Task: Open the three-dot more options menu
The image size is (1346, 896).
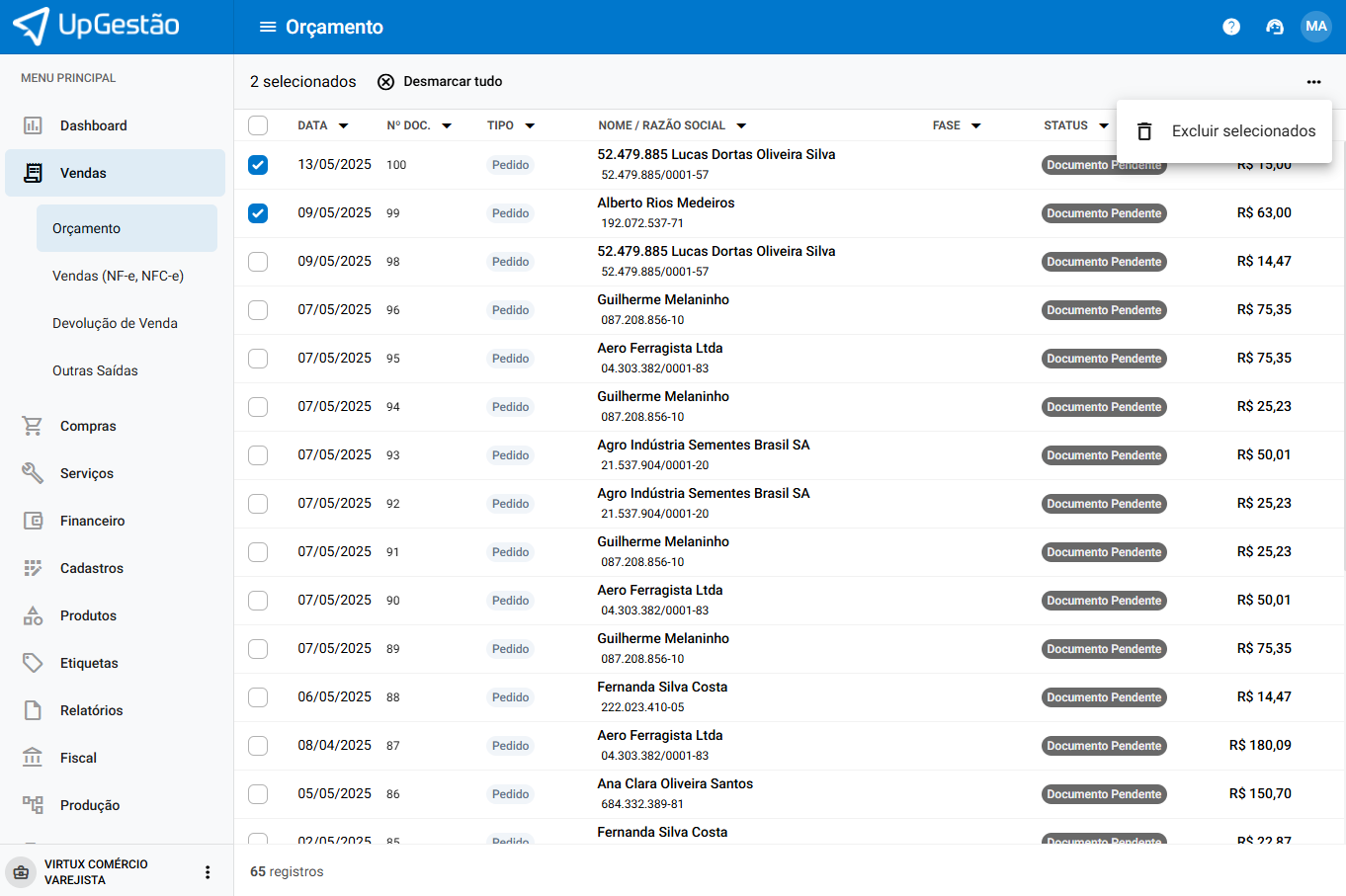Action: 1313,82
